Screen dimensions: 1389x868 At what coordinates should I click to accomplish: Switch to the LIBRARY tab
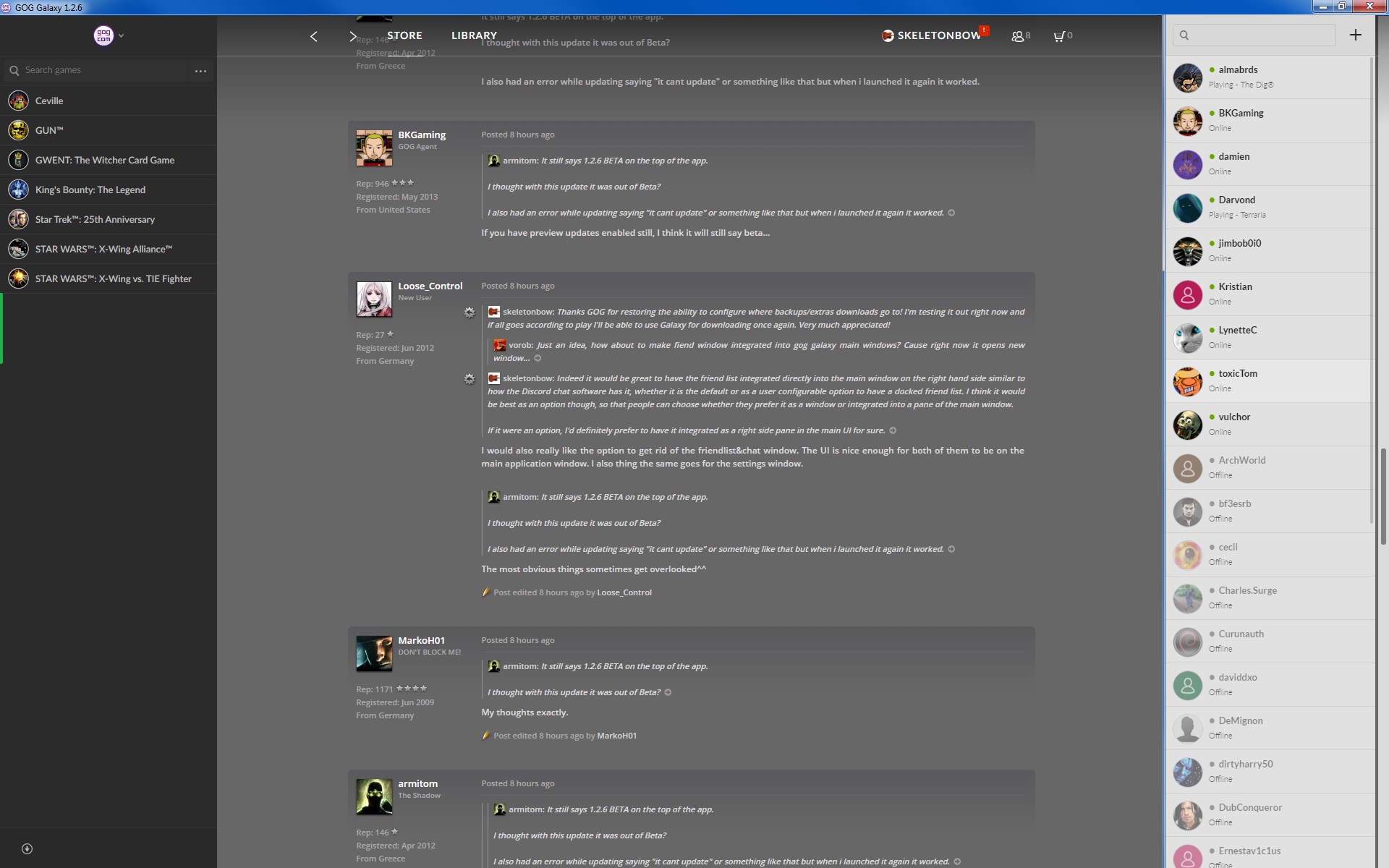click(x=474, y=35)
